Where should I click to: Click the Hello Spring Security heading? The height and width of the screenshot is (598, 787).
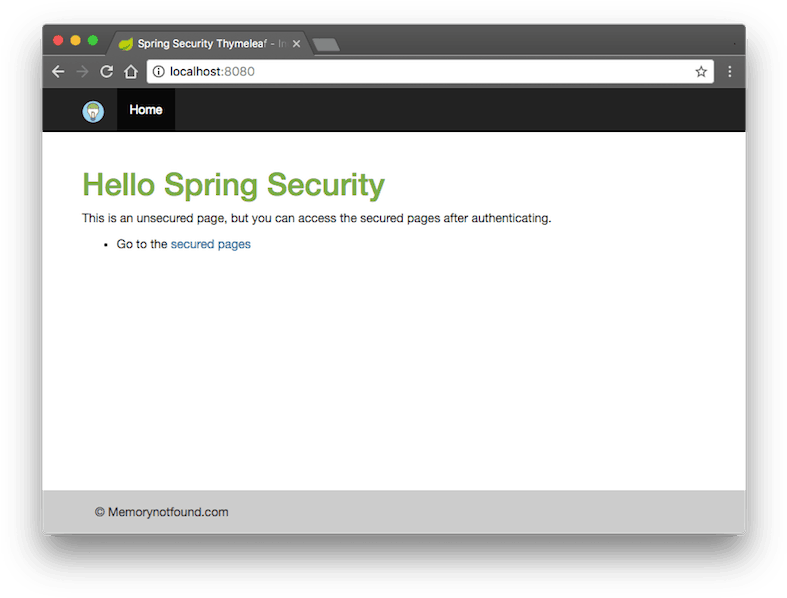coord(233,185)
